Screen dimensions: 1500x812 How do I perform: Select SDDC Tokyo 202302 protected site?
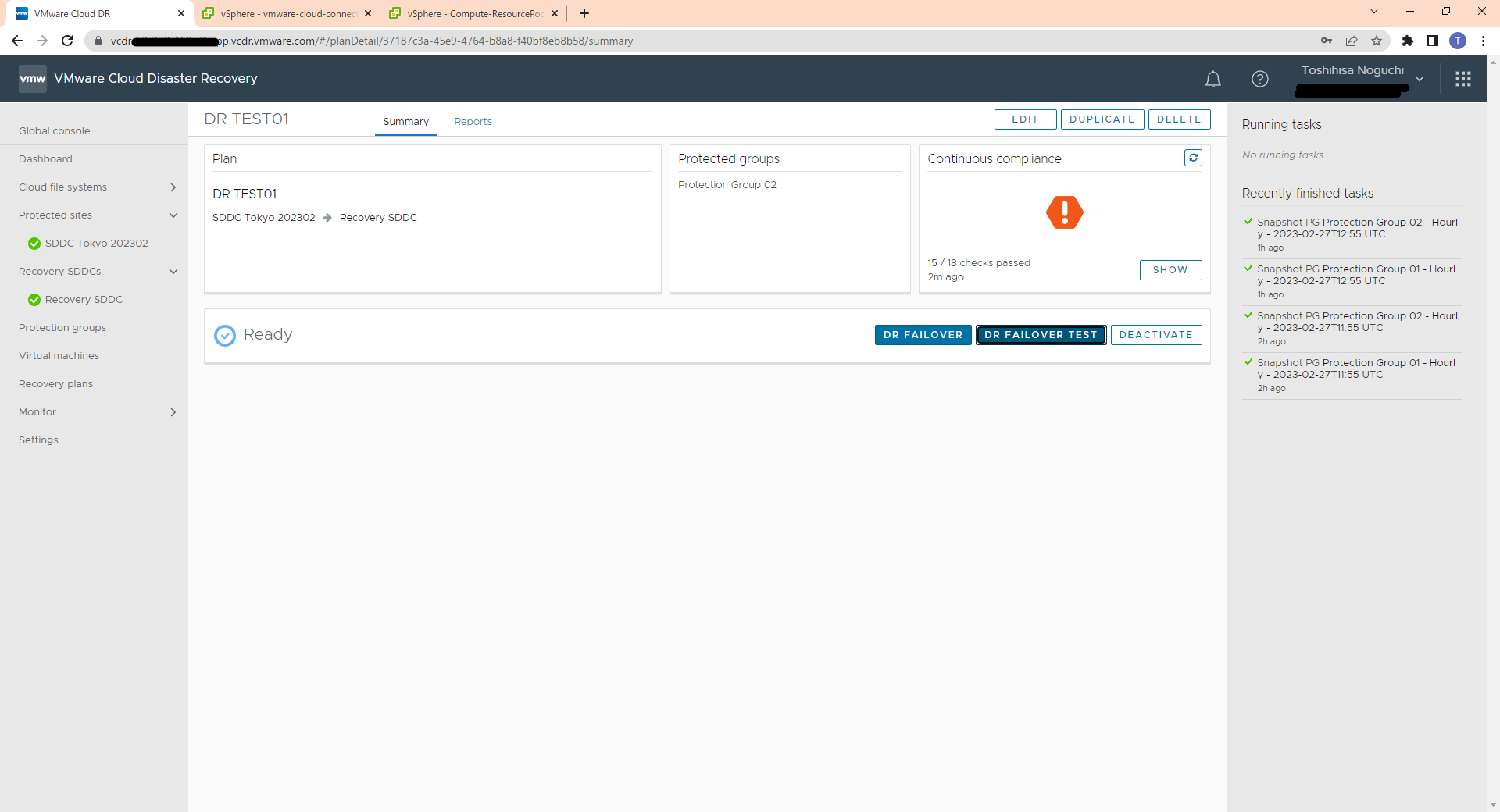point(96,244)
